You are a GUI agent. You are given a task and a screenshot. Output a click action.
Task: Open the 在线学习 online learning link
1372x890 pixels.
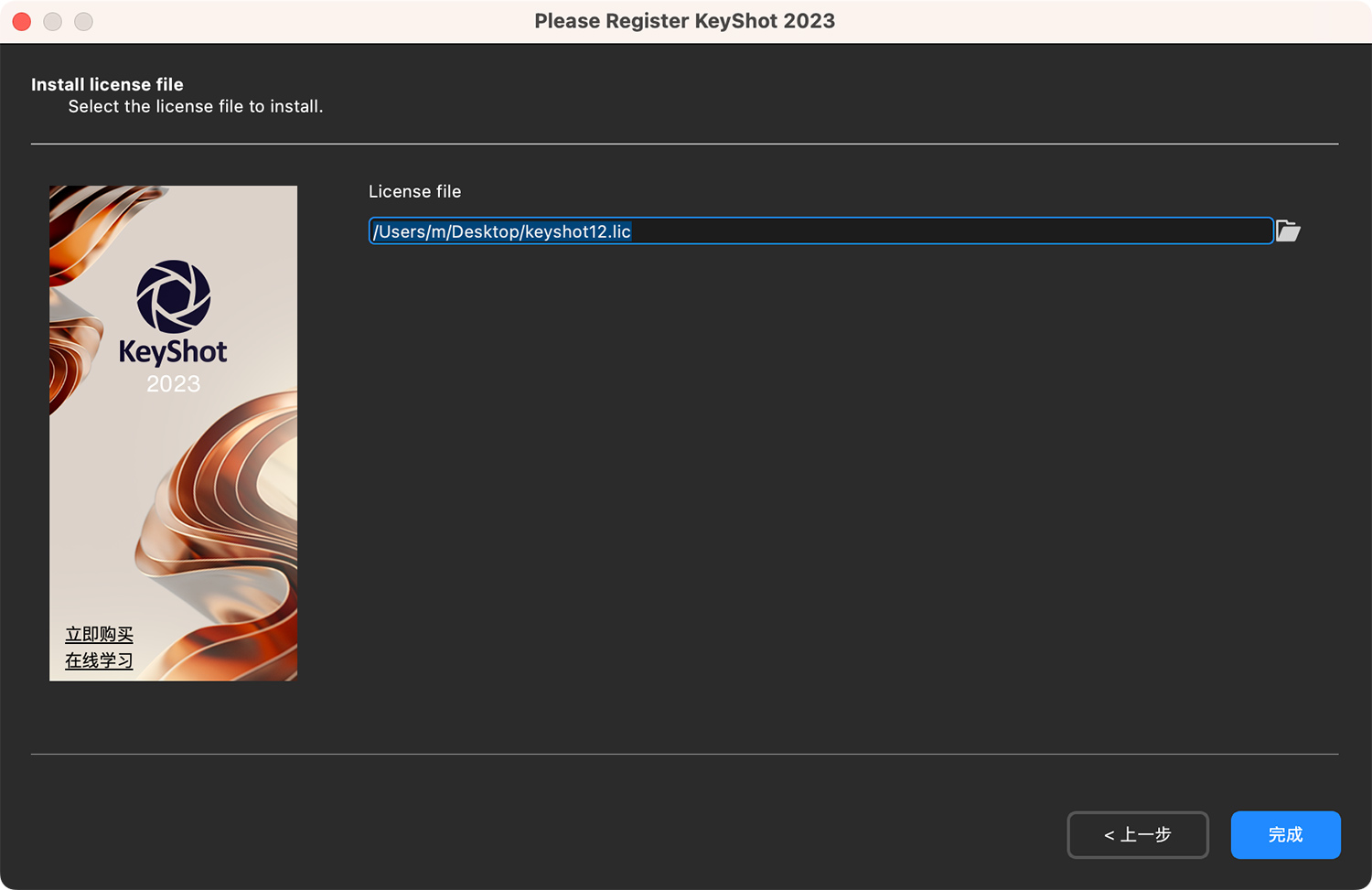point(99,660)
